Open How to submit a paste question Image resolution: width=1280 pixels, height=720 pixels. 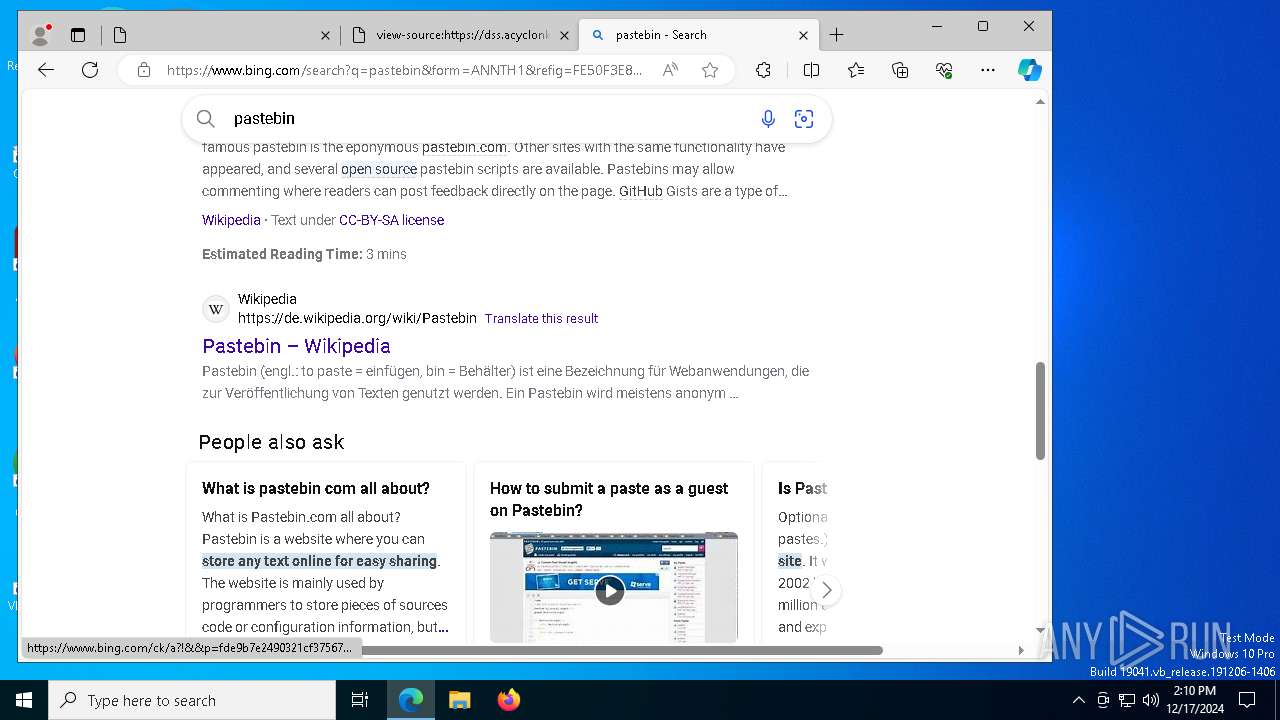click(x=609, y=499)
